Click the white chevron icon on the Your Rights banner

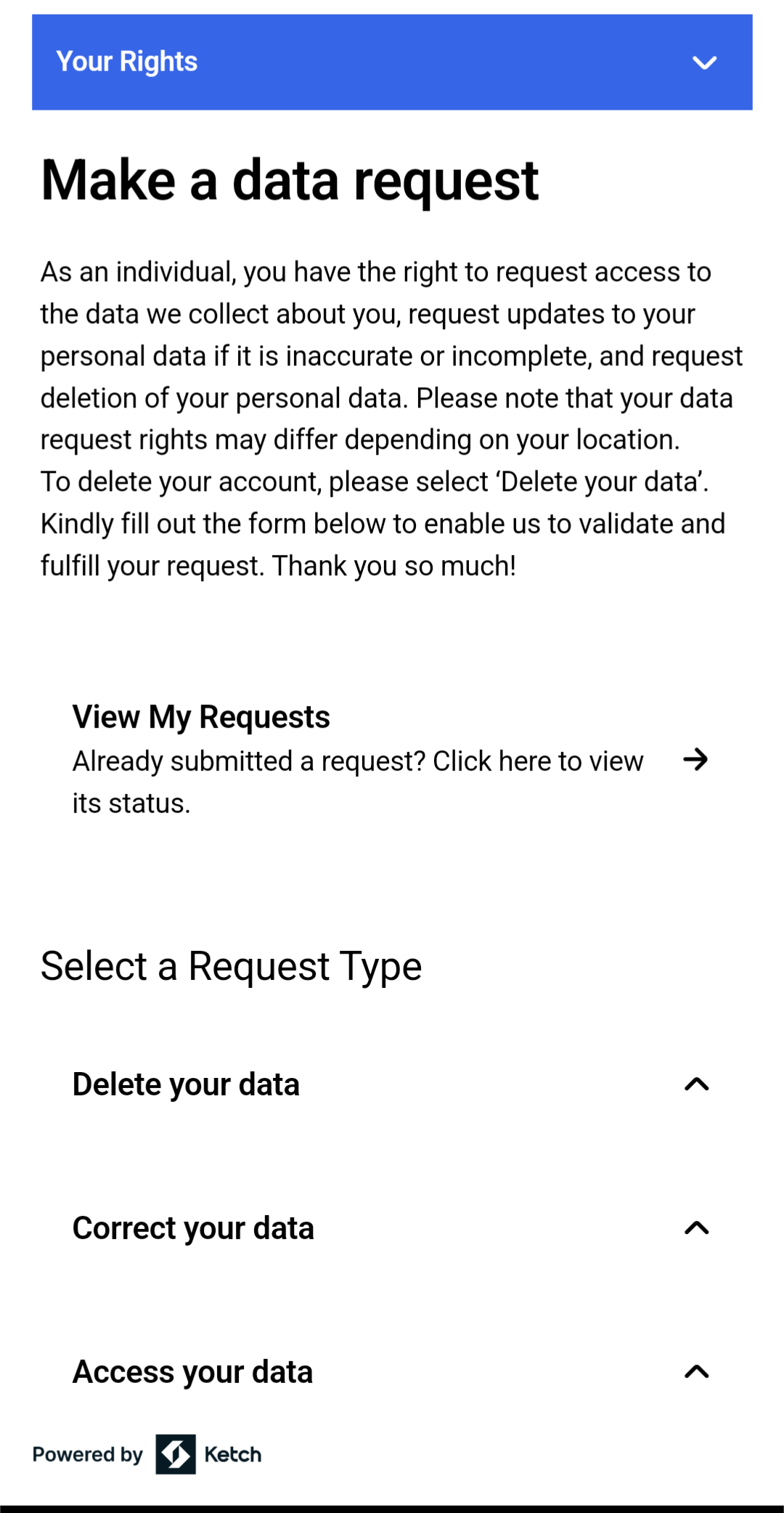(x=703, y=62)
